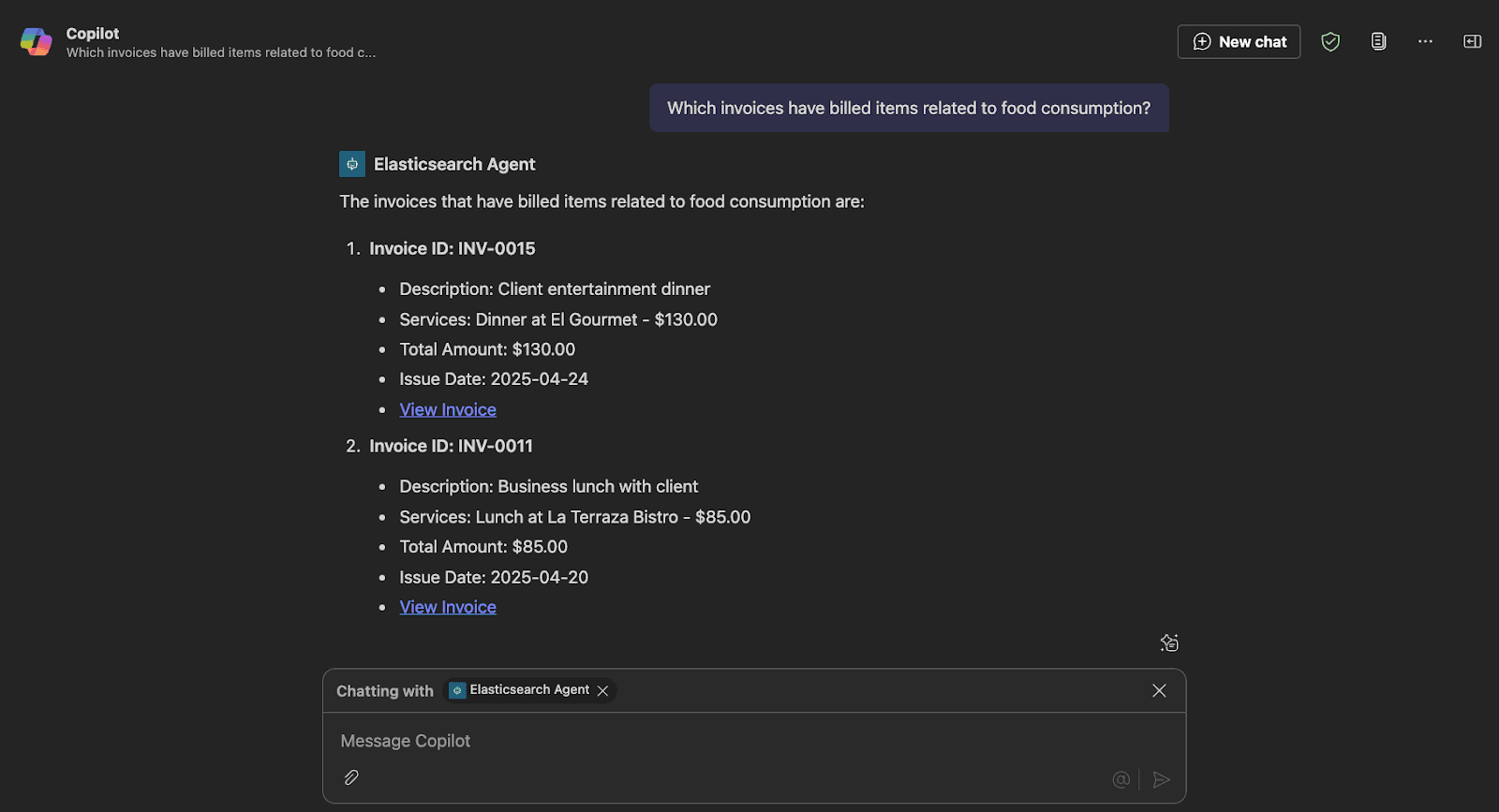Image resolution: width=1499 pixels, height=812 pixels.
Task: Open the three-dot more options menu
Action: [x=1425, y=41]
